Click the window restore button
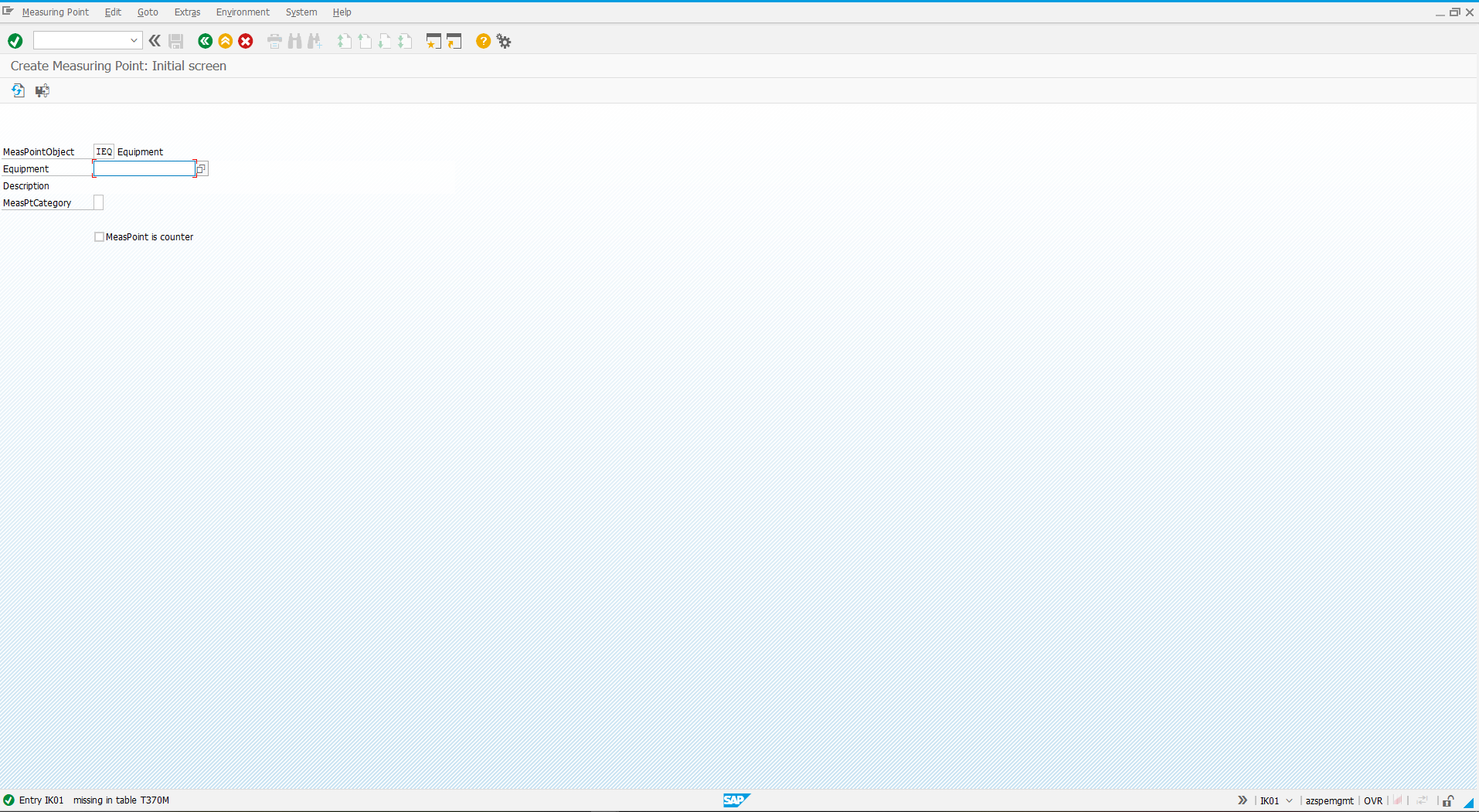The image size is (1479, 812). click(1454, 12)
